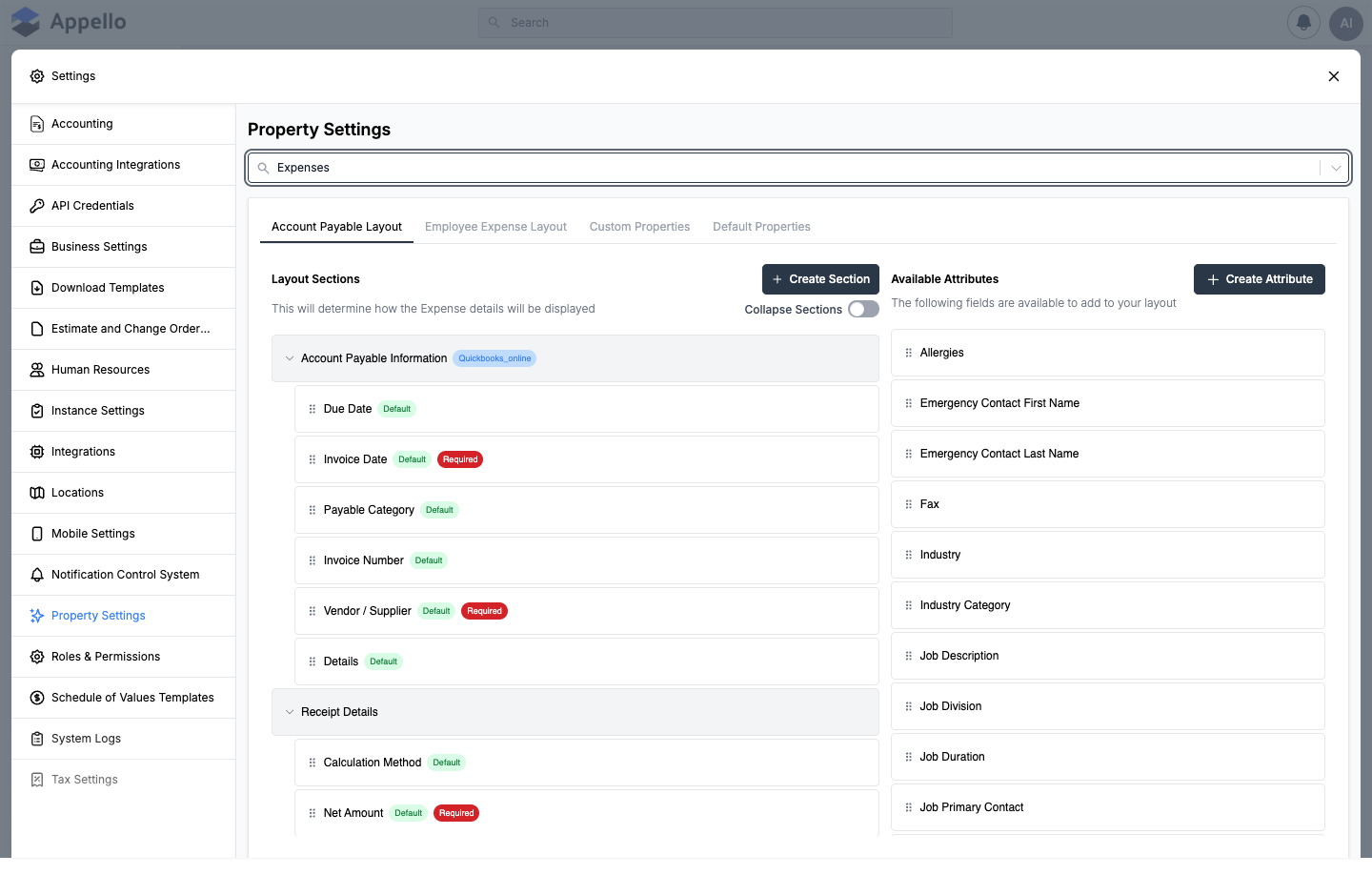
Task: Grab the Invoice Date drag handle
Action: 313,459
